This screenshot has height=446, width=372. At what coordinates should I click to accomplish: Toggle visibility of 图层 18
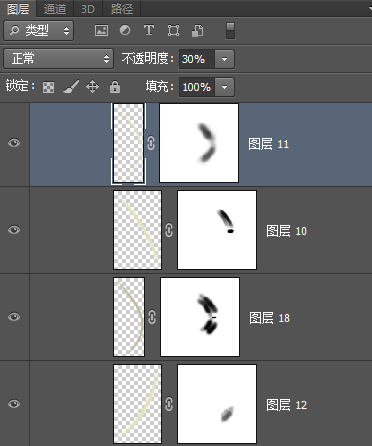click(x=14, y=317)
